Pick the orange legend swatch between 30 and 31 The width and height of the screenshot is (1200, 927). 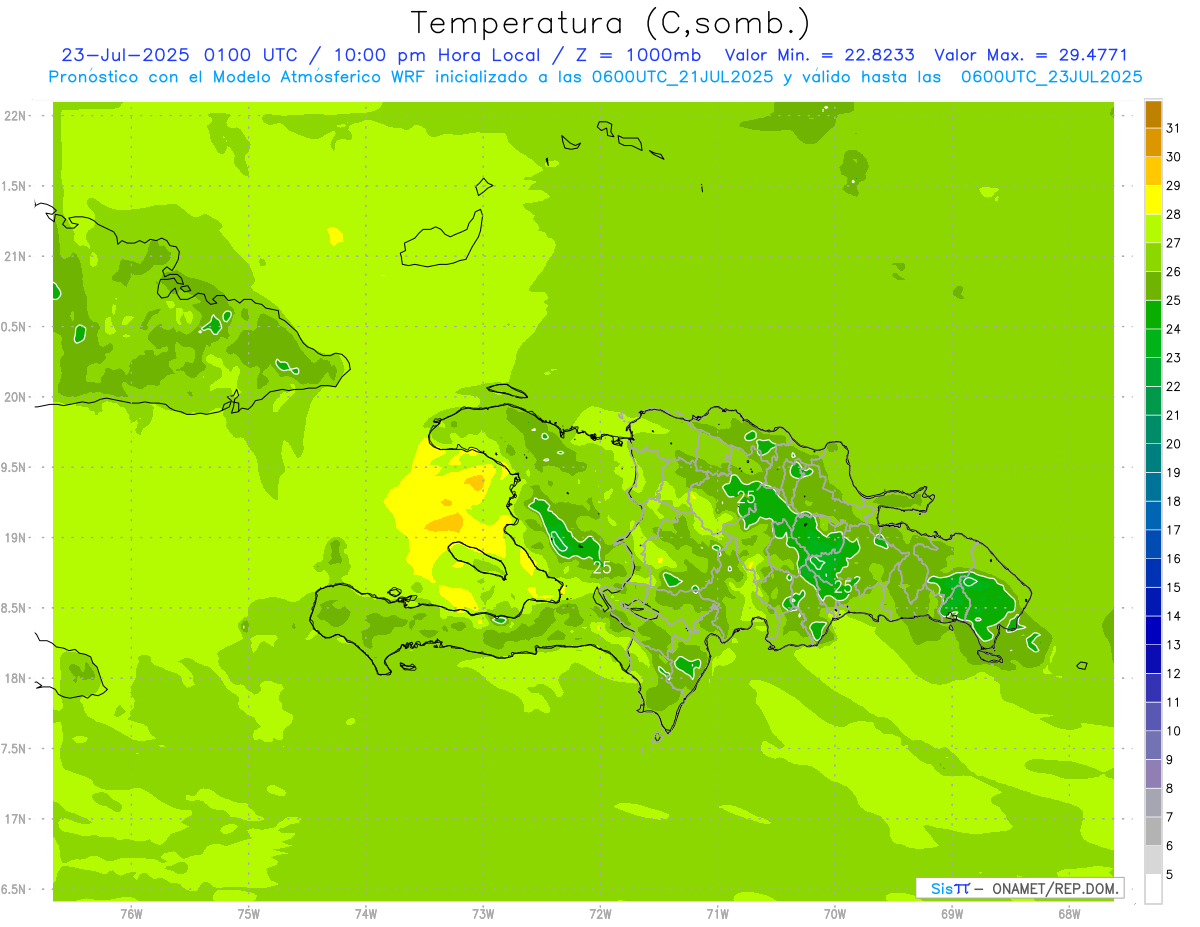(x=1153, y=143)
